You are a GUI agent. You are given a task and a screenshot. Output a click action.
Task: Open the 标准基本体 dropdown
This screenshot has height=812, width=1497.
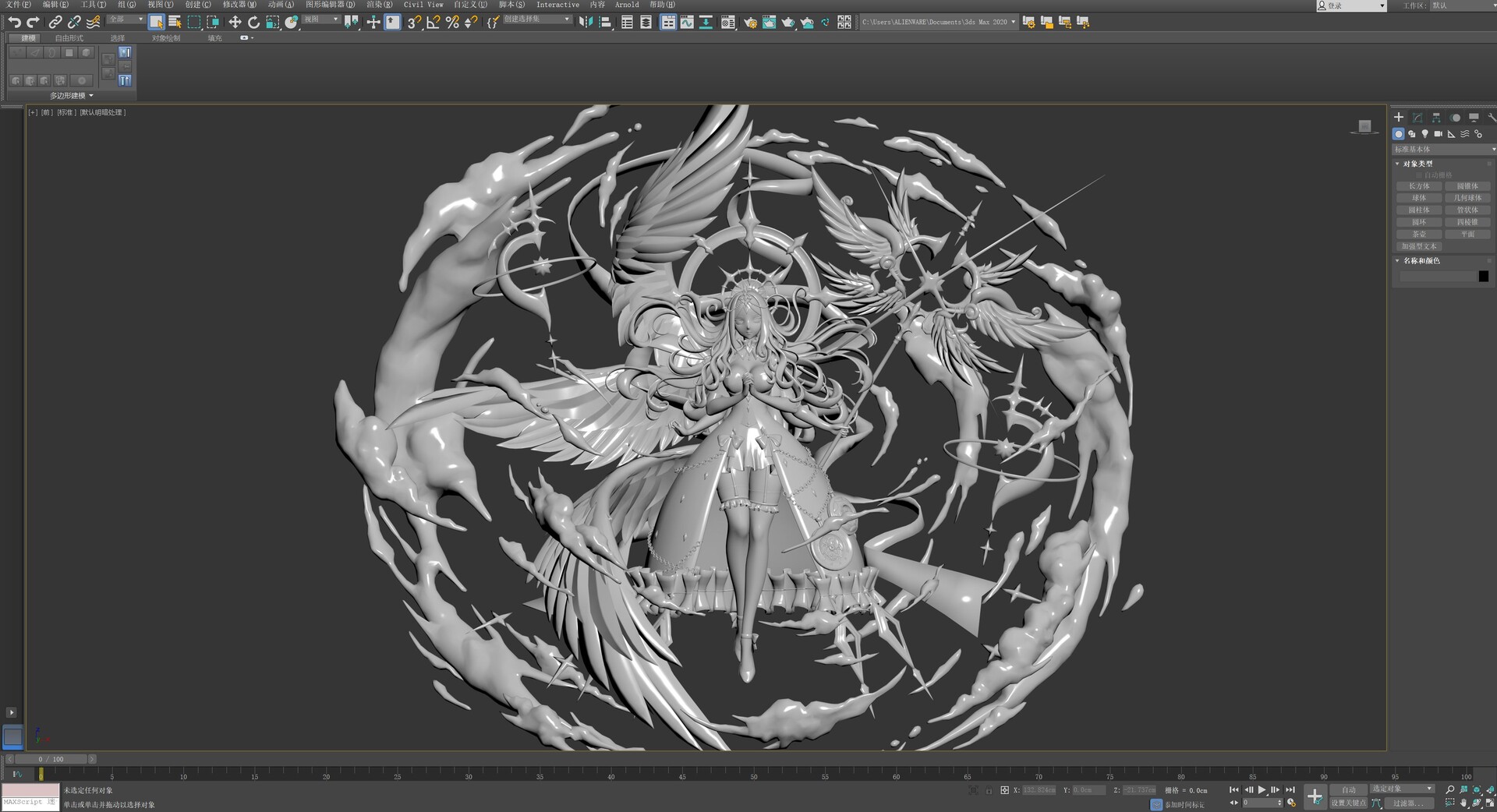click(x=1444, y=150)
